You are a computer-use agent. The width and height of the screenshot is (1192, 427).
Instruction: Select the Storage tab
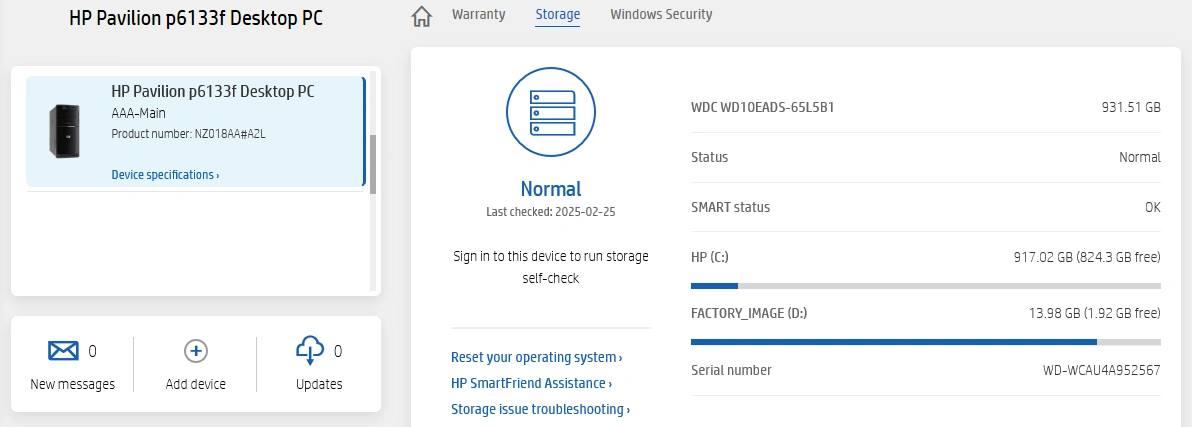coord(557,15)
